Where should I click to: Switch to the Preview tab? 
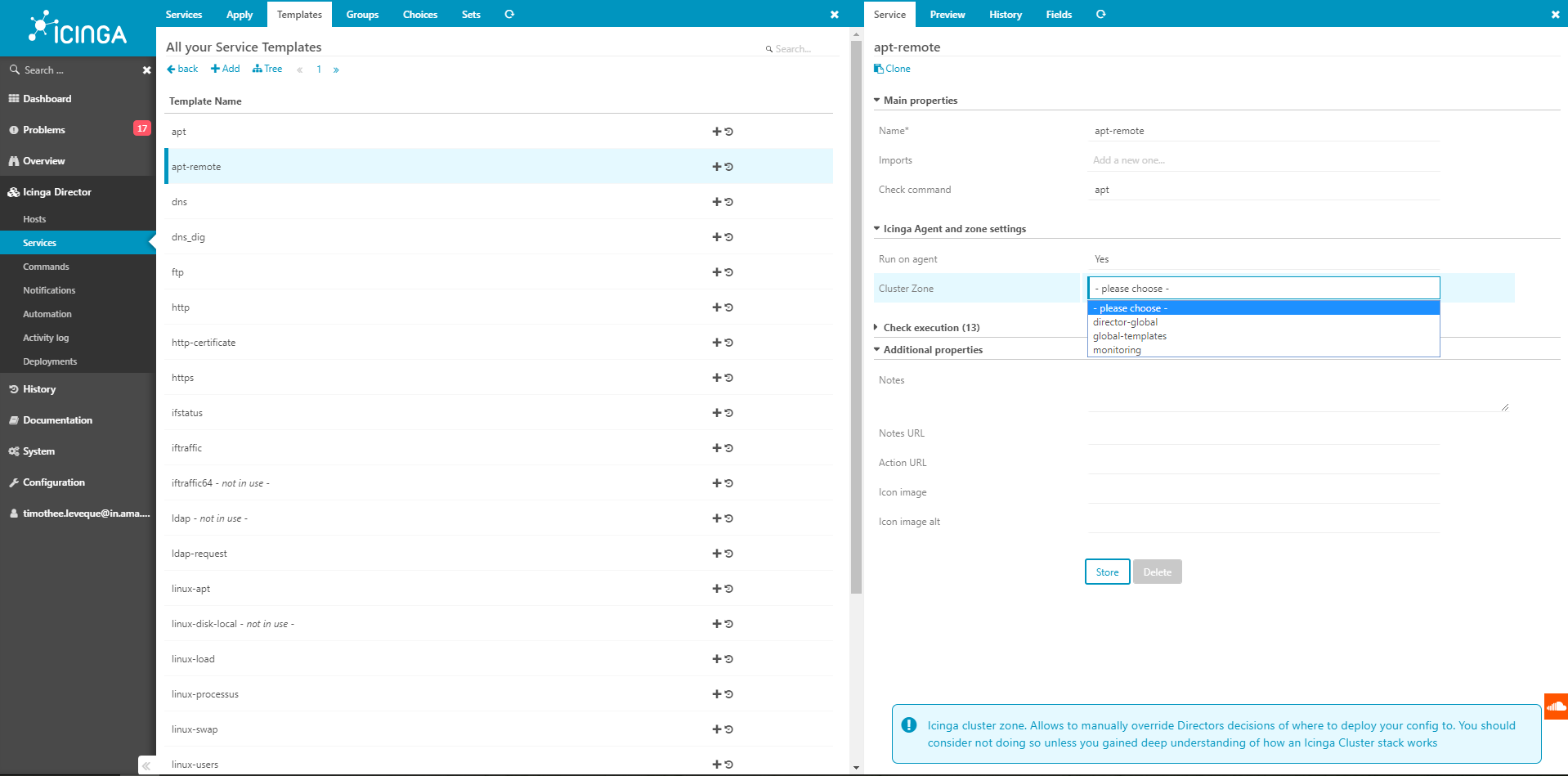pyautogui.click(x=948, y=15)
